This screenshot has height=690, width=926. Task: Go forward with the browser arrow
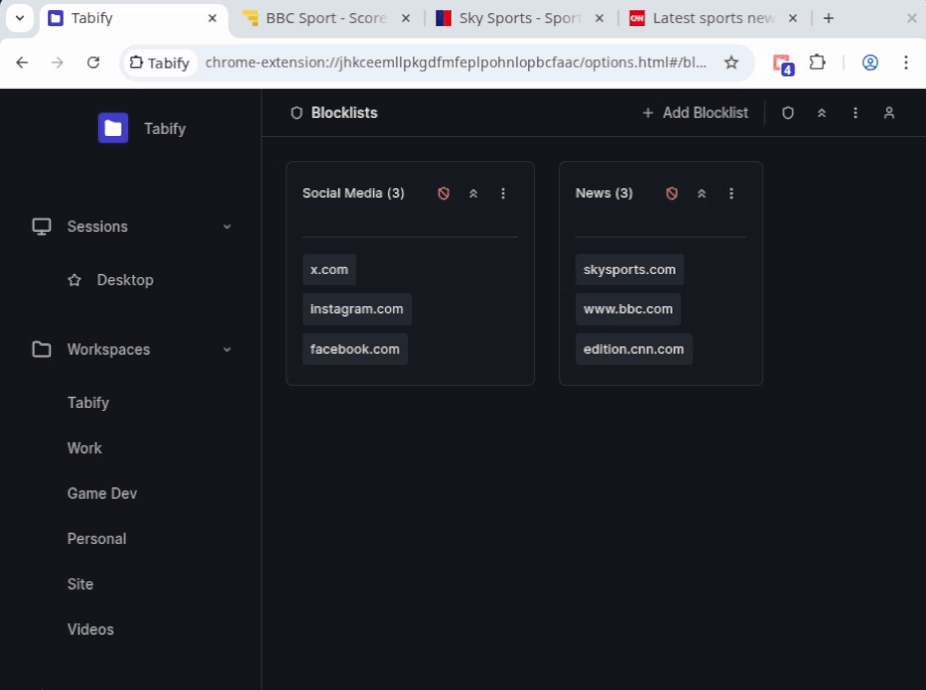(57, 63)
